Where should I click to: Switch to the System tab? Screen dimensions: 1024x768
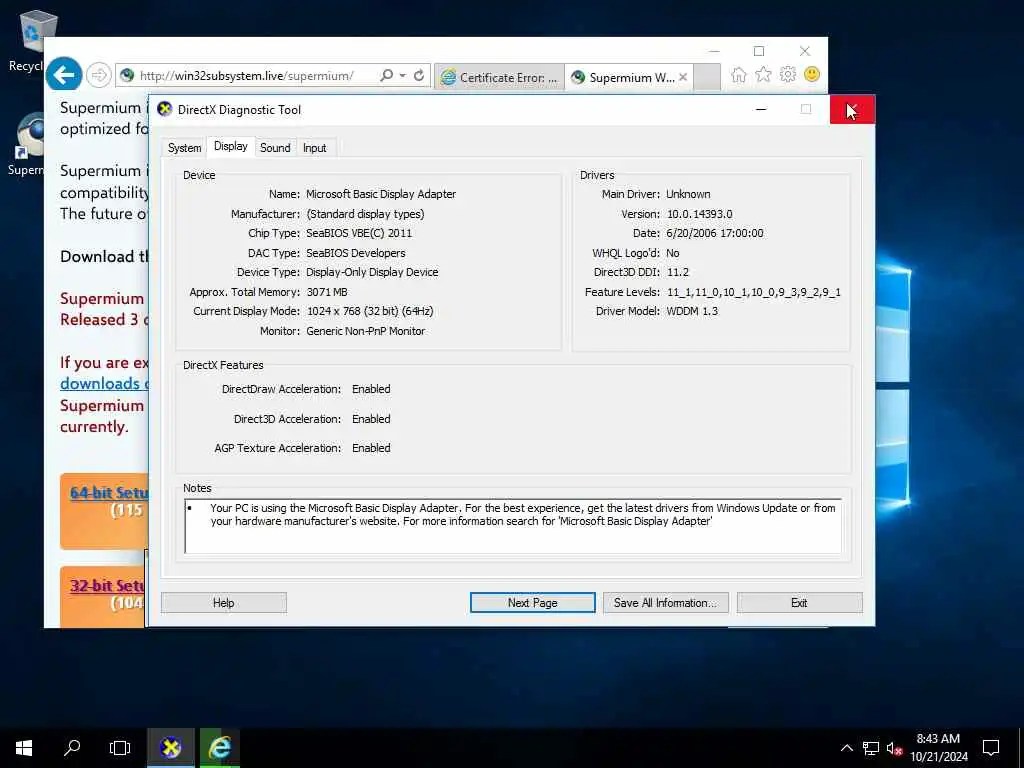click(184, 148)
